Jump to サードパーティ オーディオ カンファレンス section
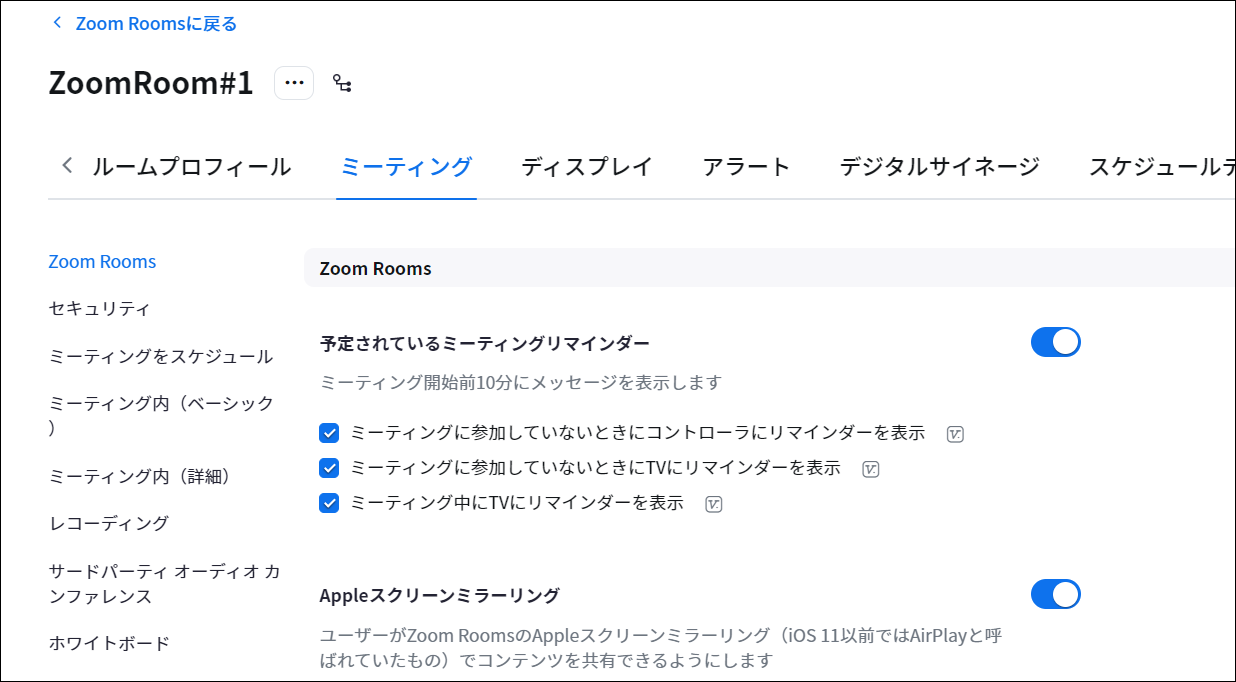Viewport: 1236px width, 682px height. click(x=165, y=584)
